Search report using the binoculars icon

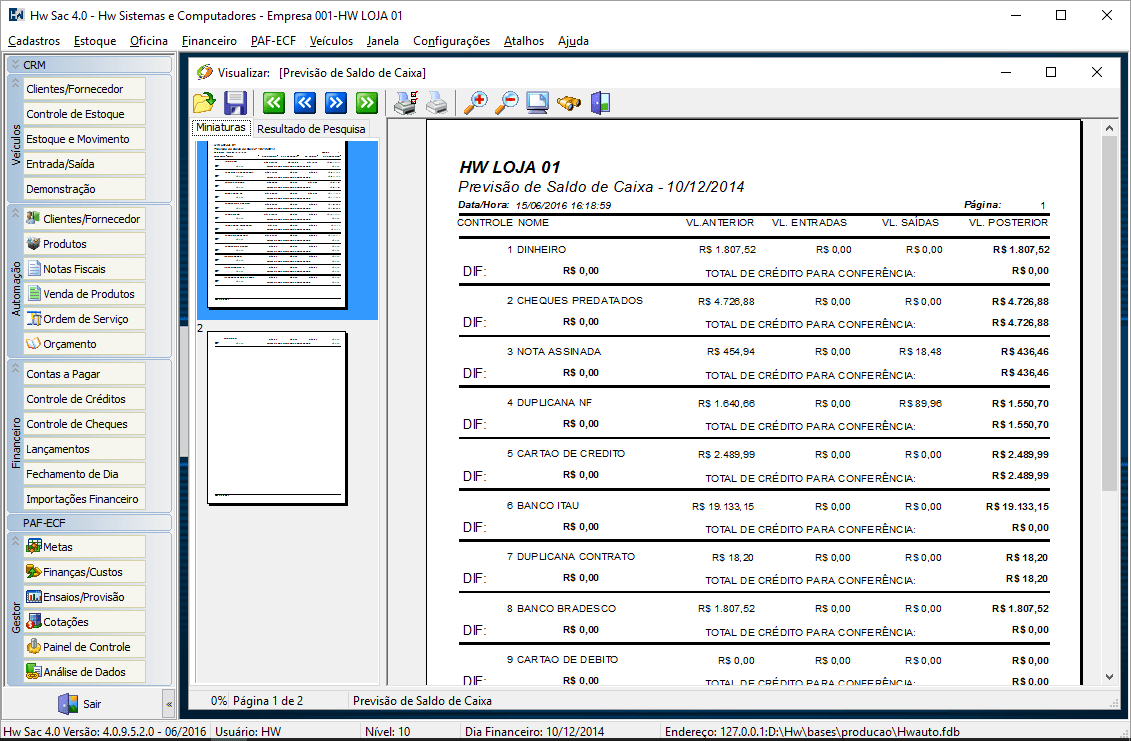pos(569,103)
